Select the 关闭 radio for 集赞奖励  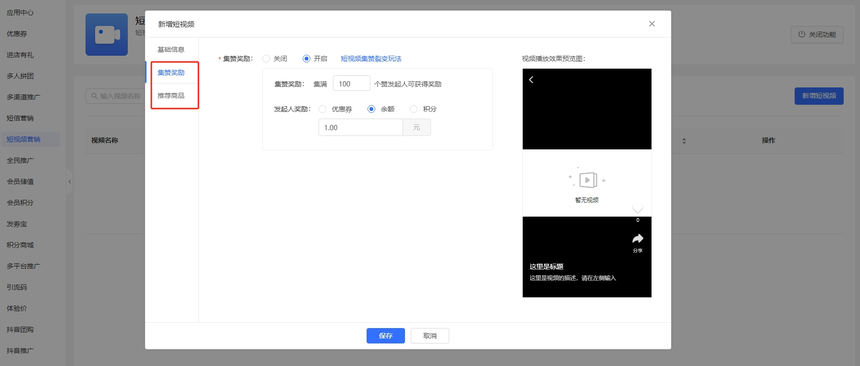point(266,59)
